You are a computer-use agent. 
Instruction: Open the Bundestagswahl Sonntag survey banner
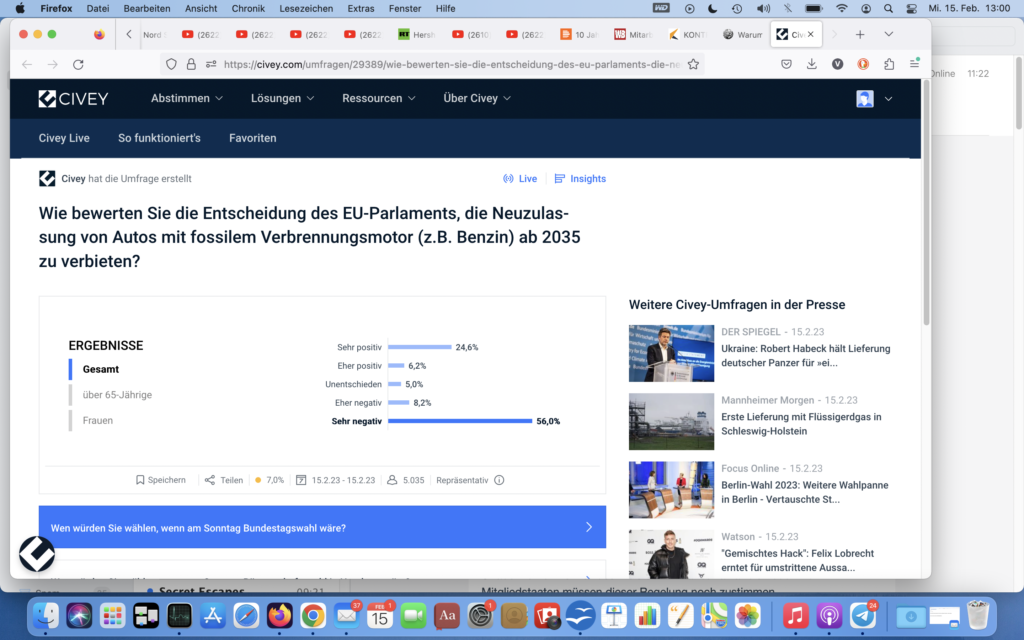pos(322,527)
